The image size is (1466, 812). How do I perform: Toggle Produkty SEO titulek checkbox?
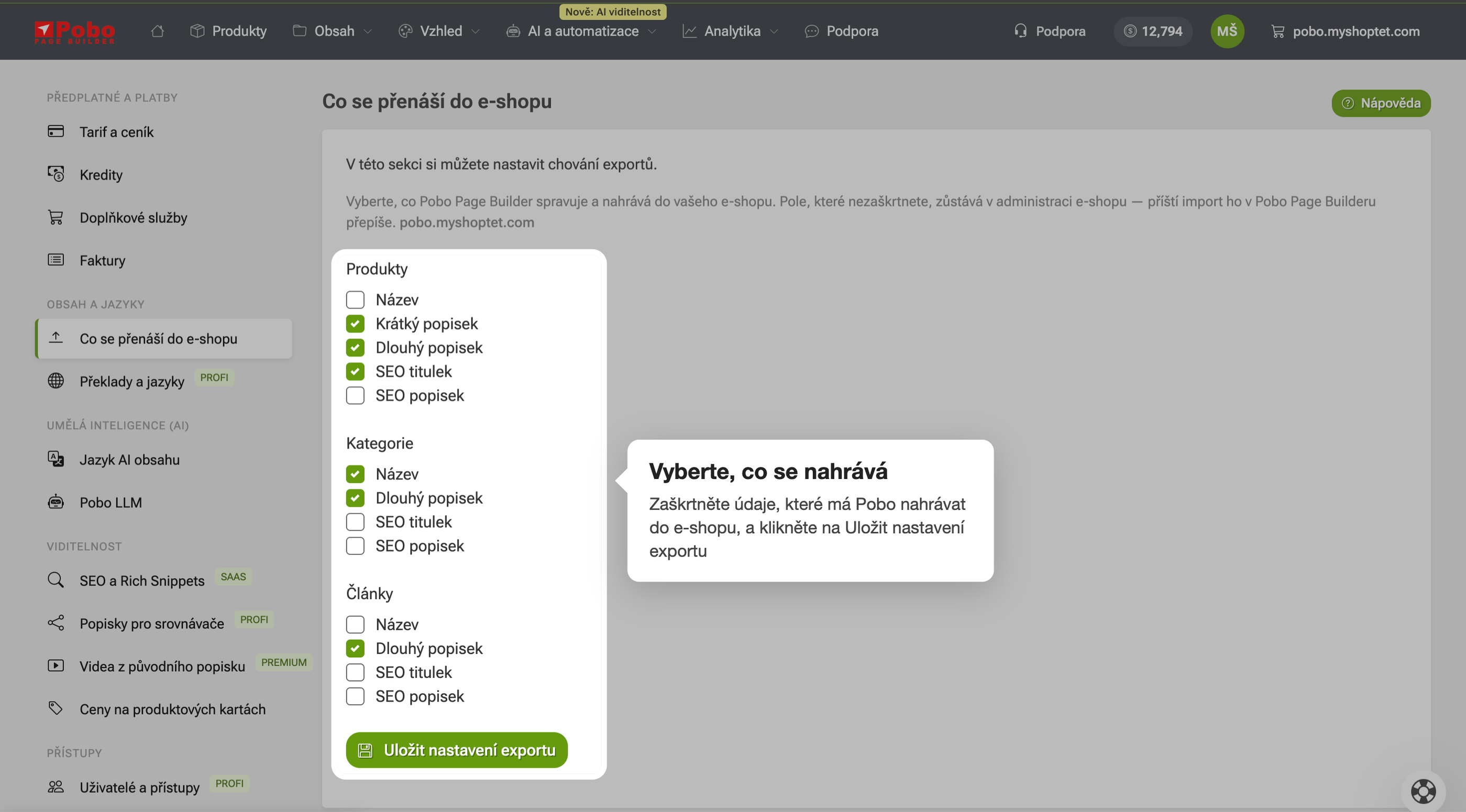(x=355, y=371)
